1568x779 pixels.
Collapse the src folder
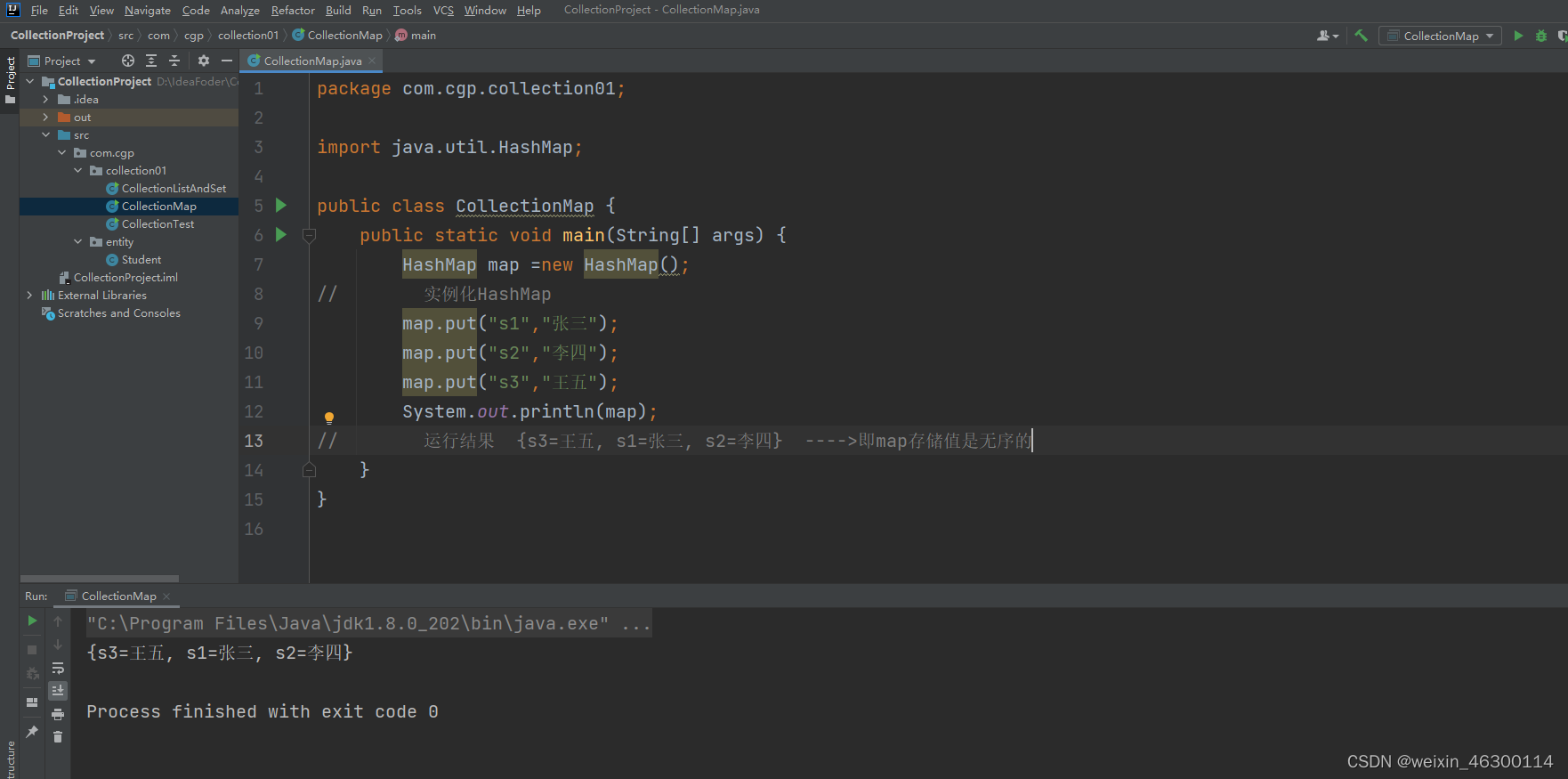coord(46,134)
